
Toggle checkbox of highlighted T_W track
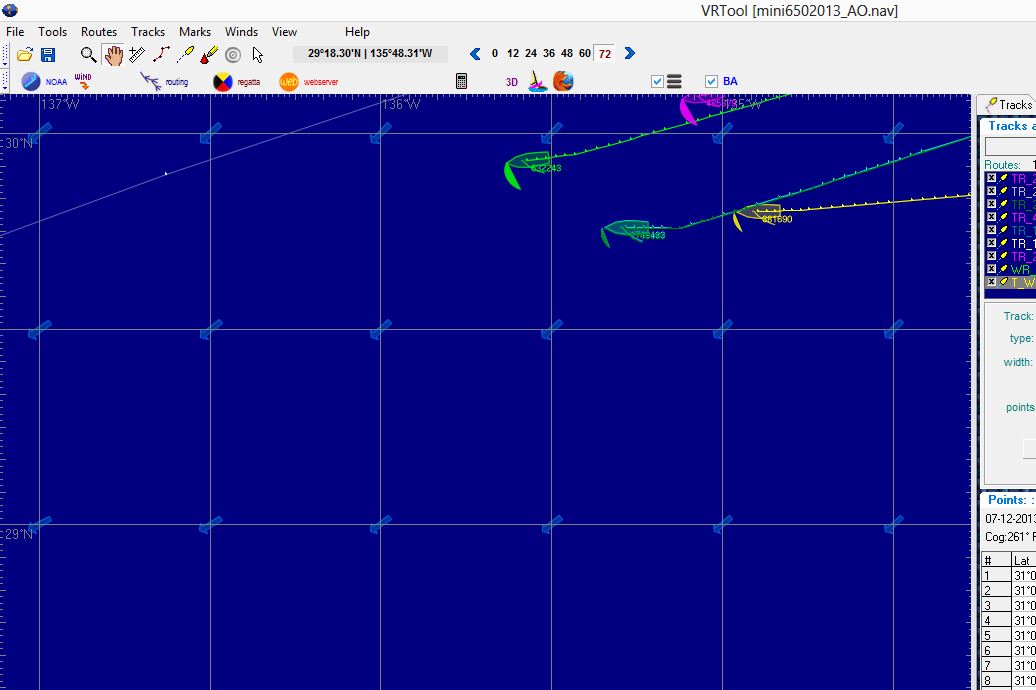(991, 282)
